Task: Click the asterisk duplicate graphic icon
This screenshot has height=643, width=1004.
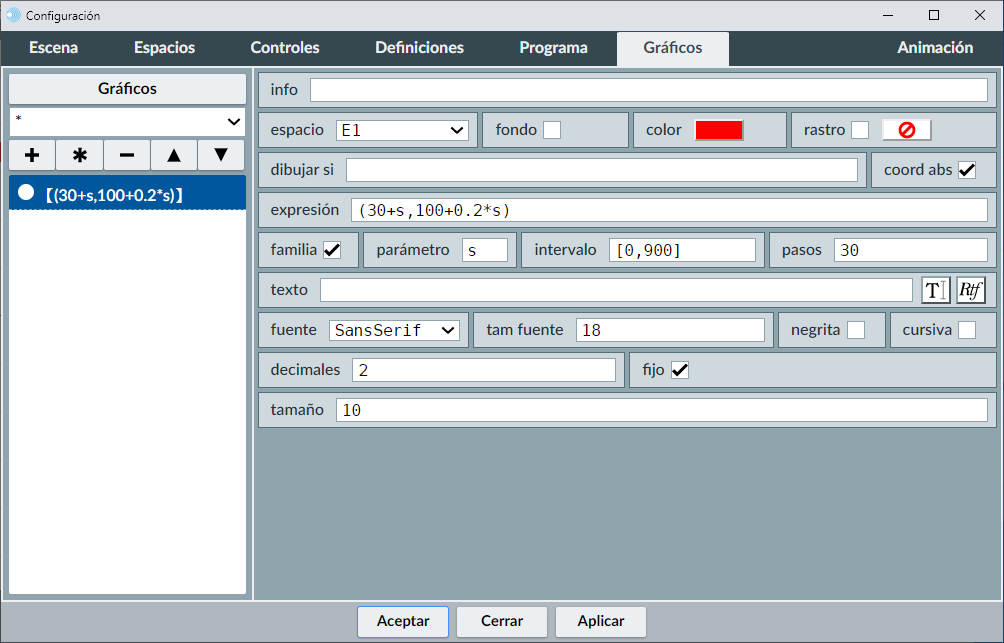Action: click(x=80, y=155)
